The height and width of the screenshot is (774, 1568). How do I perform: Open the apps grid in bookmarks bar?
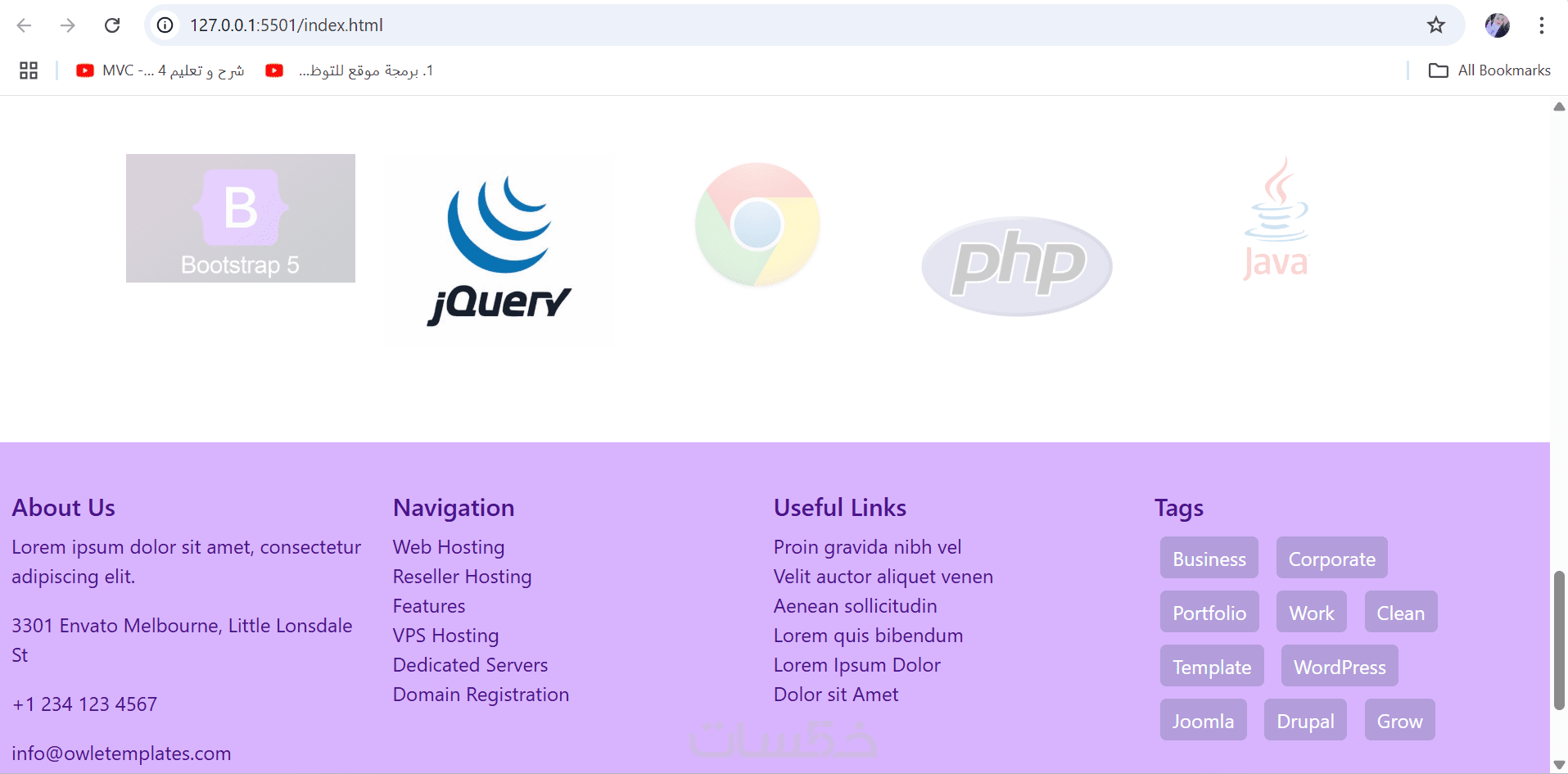click(x=29, y=70)
